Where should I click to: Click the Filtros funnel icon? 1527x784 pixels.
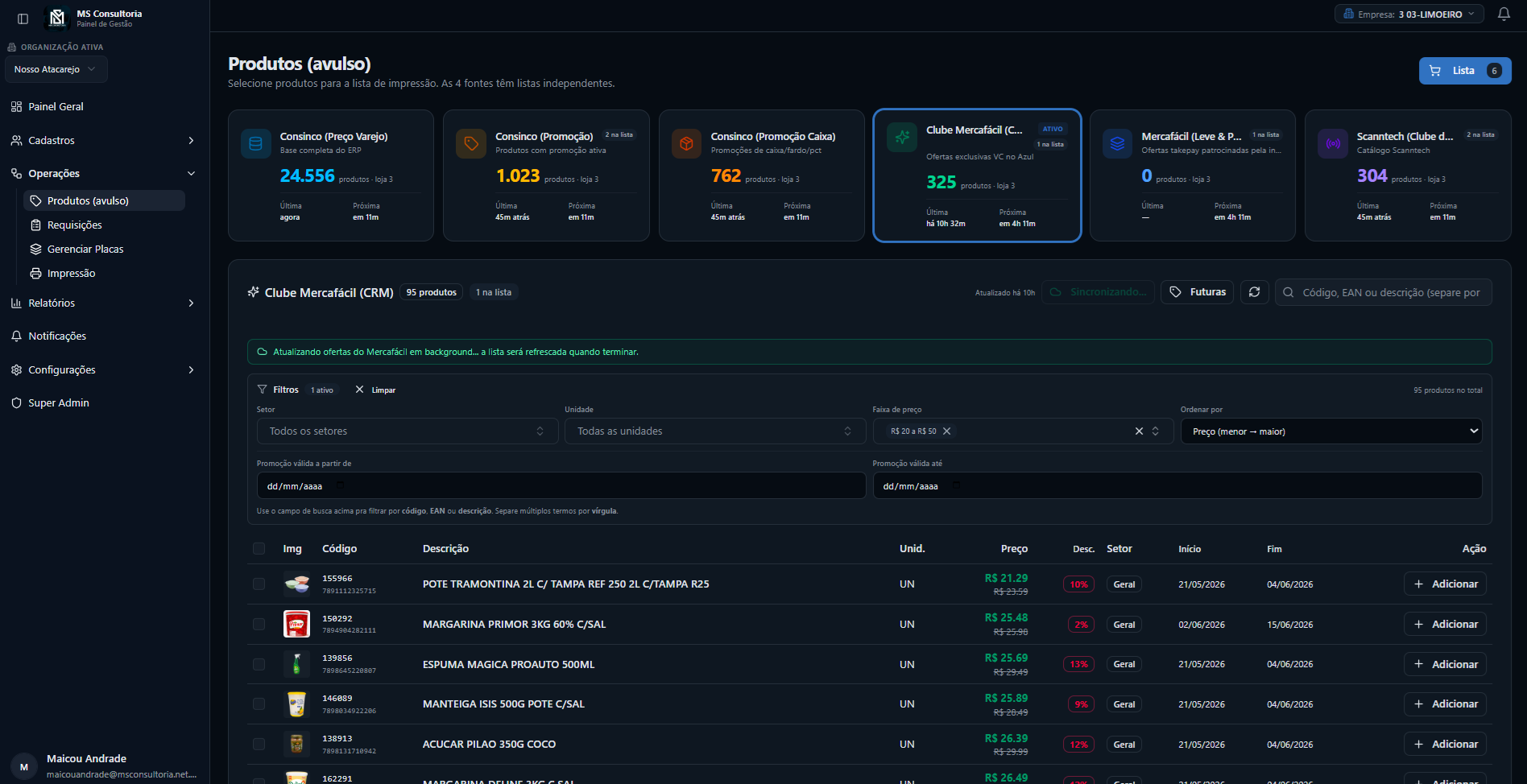(x=262, y=390)
